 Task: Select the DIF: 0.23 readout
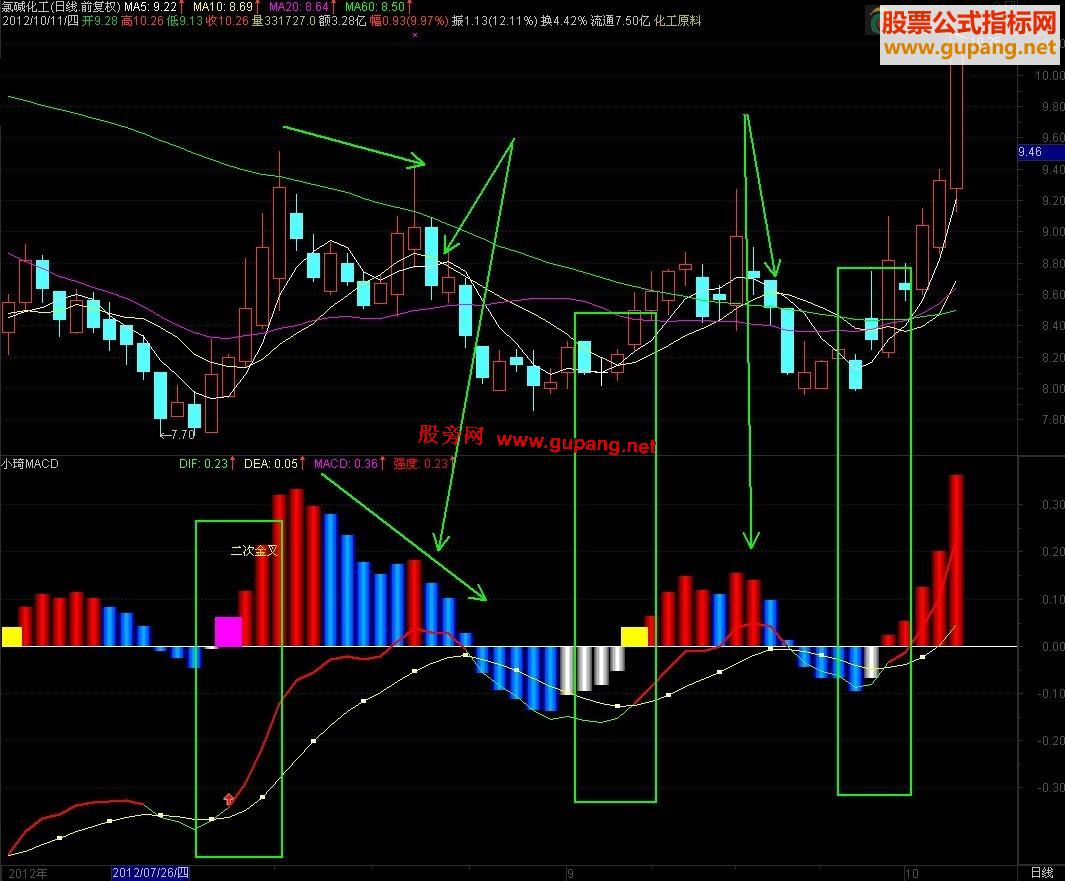(x=204, y=464)
